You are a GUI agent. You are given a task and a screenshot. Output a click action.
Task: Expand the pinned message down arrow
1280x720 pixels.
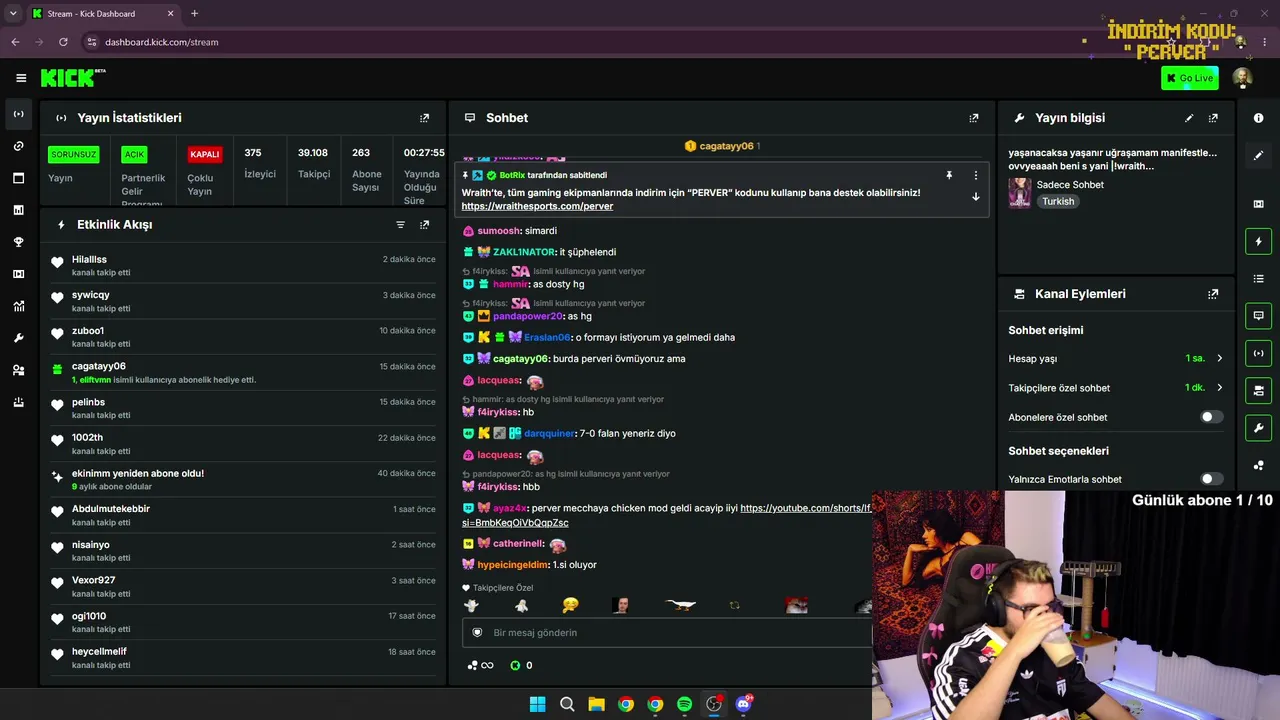[x=976, y=197]
